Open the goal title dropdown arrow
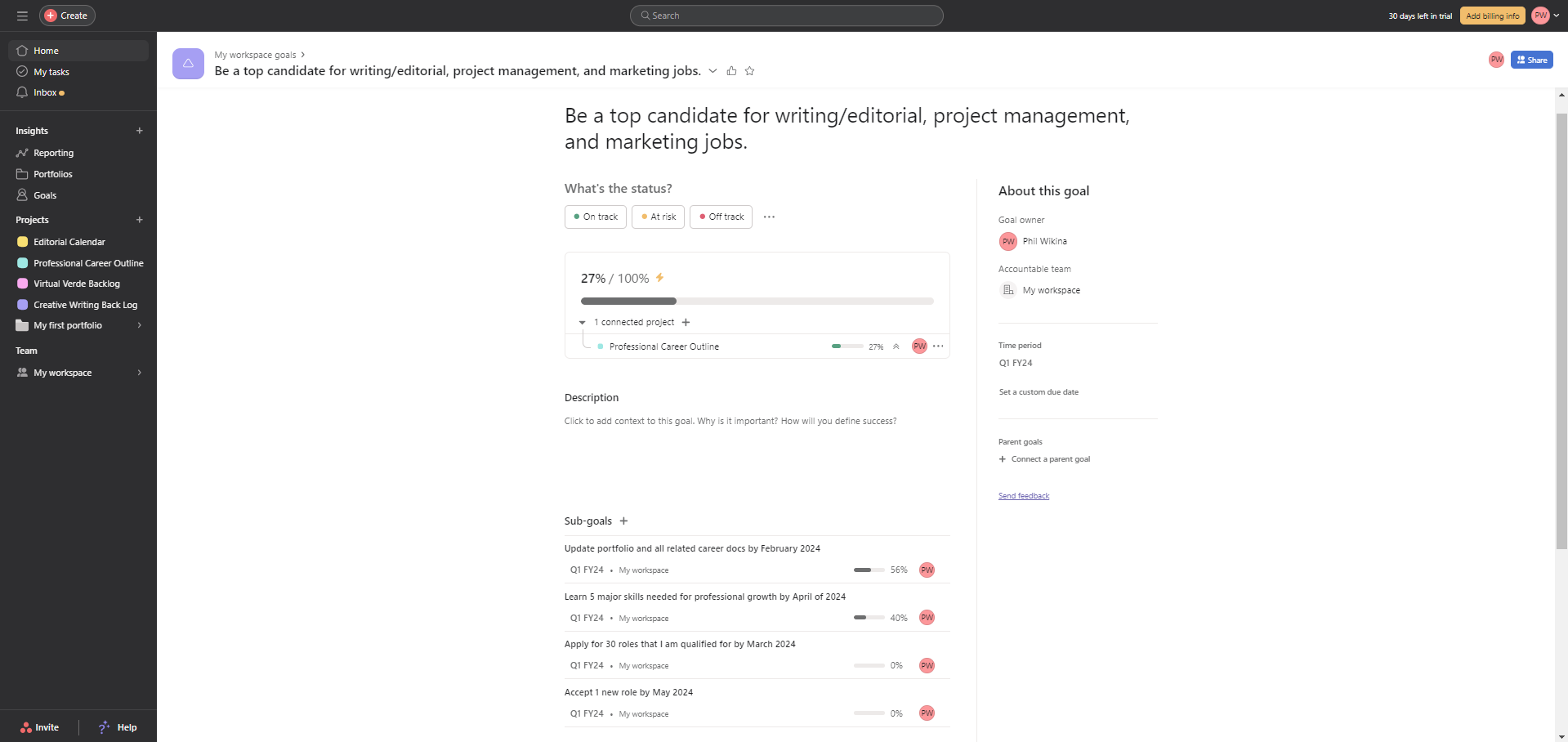 [x=713, y=71]
